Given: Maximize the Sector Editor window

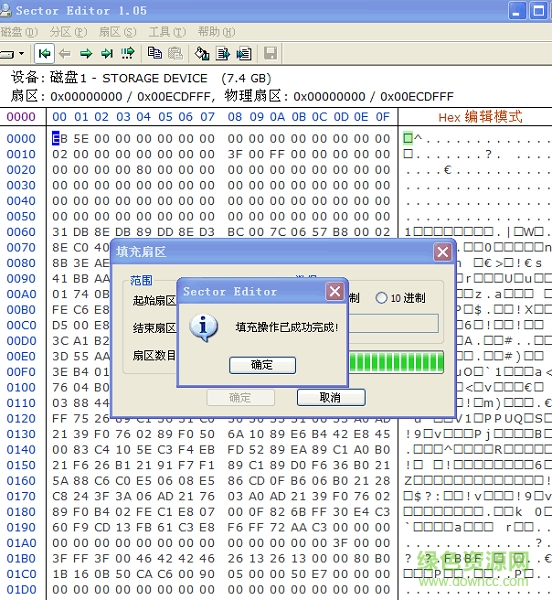Looking at the screenshot, I should [x=538, y=11].
